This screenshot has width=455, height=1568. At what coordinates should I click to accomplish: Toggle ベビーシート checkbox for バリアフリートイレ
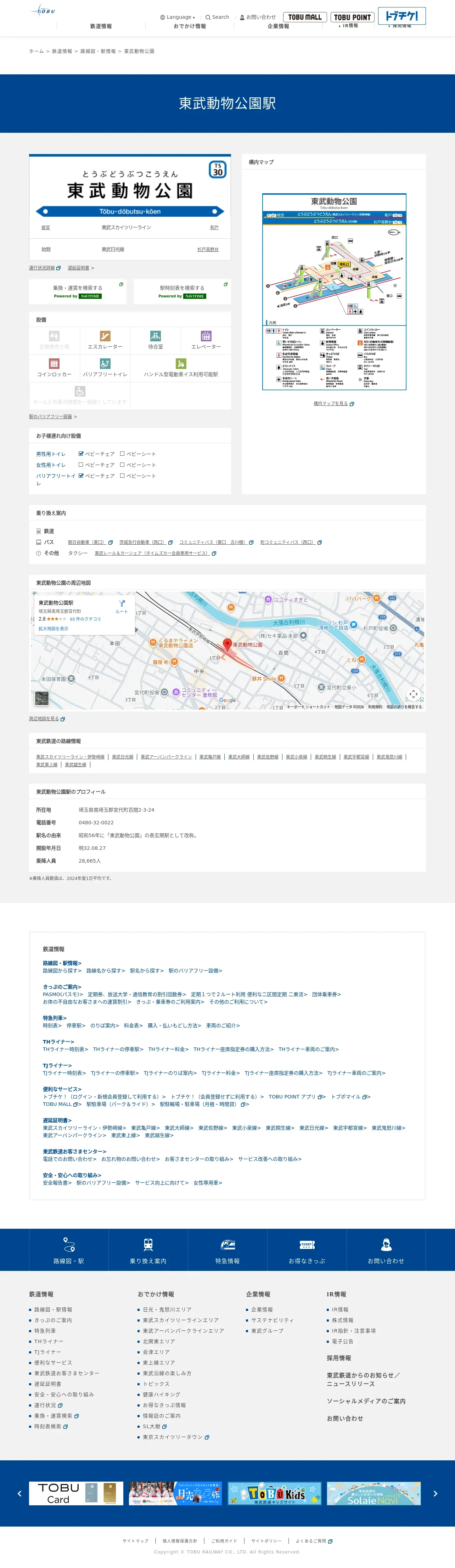pos(122,476)
